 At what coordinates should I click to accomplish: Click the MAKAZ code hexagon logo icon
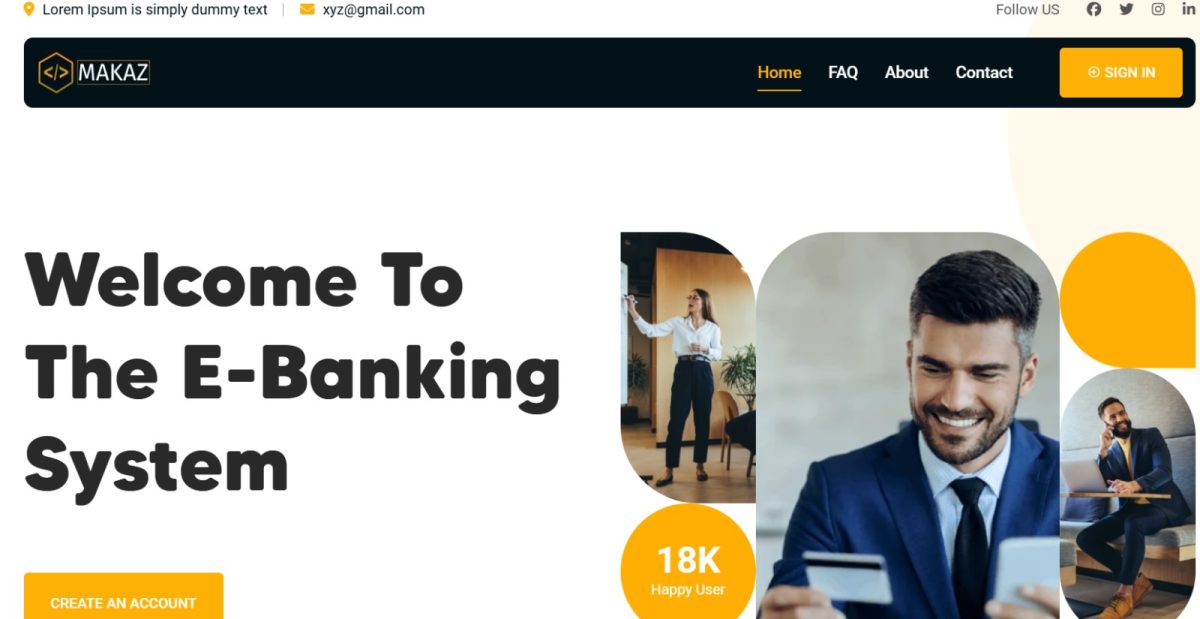point(55,72)
